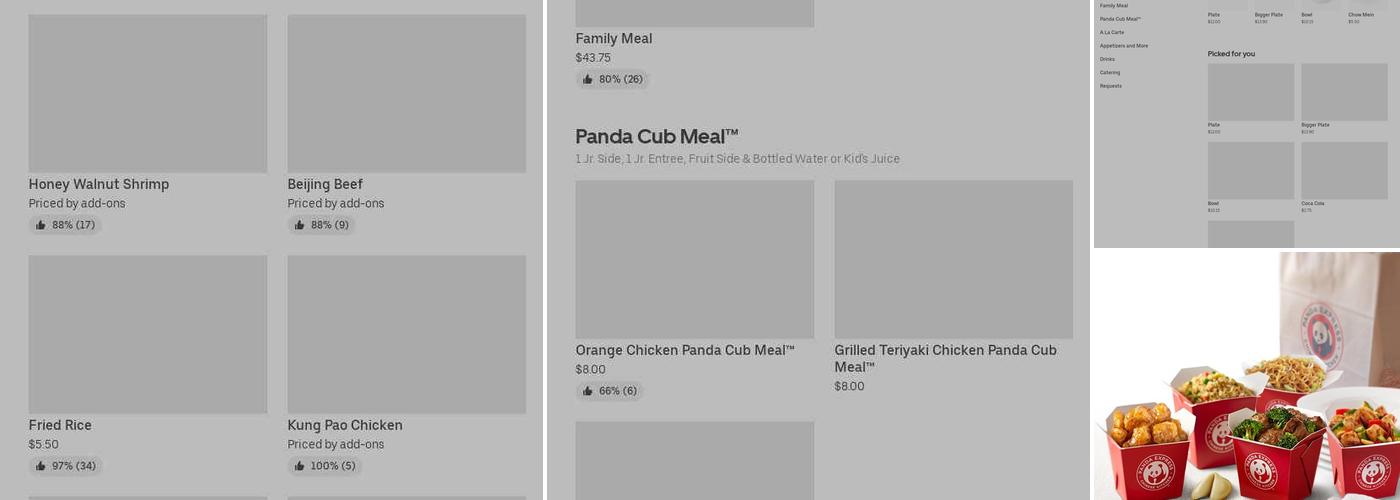Screen dimensions: 1400x500
Task: Open Grilled Teriyaki Chicken Panda Cub Meal image
Action: pyautogui.click(x=953, y=259)
